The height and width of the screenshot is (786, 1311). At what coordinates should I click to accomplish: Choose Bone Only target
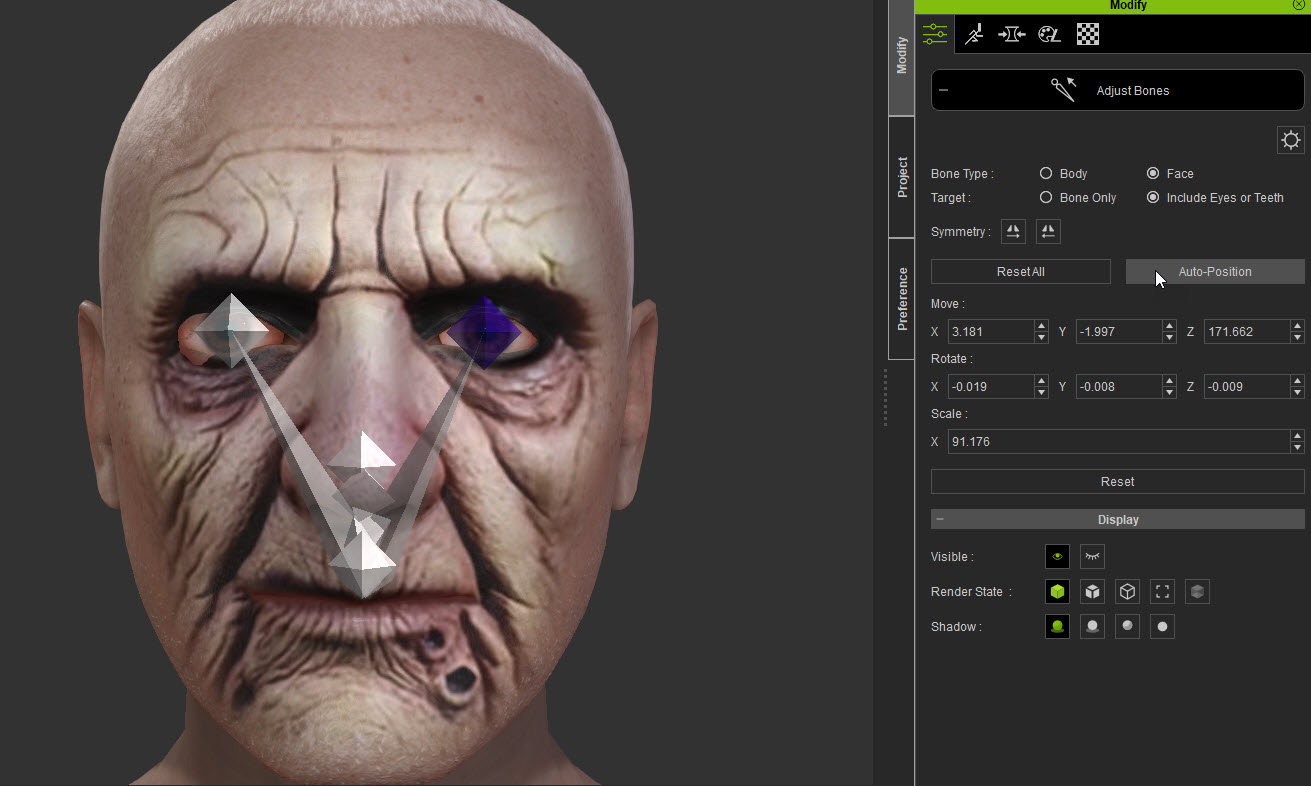pos(1046,197)
